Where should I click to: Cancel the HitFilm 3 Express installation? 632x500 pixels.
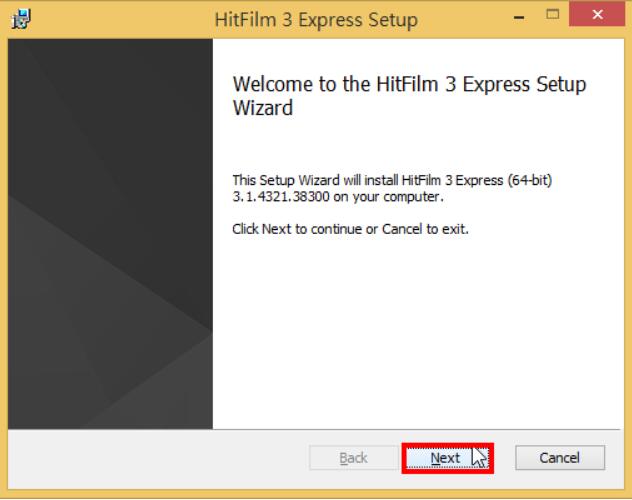coord(560,458)
